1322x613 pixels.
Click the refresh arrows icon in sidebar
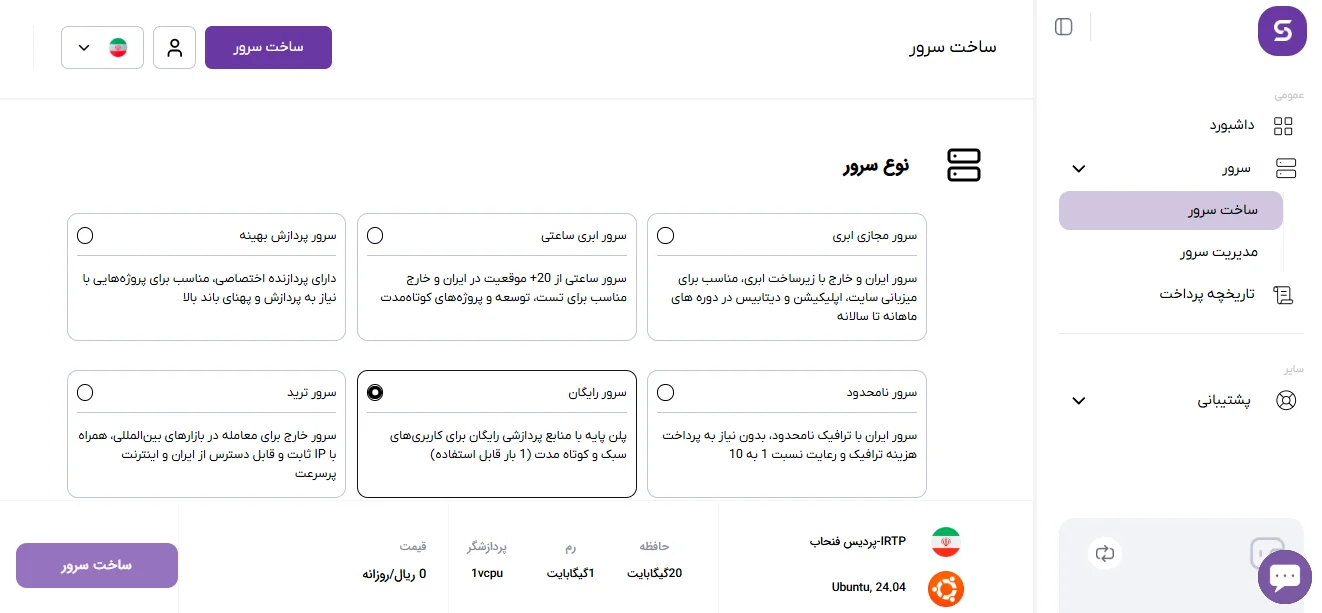click(1105, 553)
